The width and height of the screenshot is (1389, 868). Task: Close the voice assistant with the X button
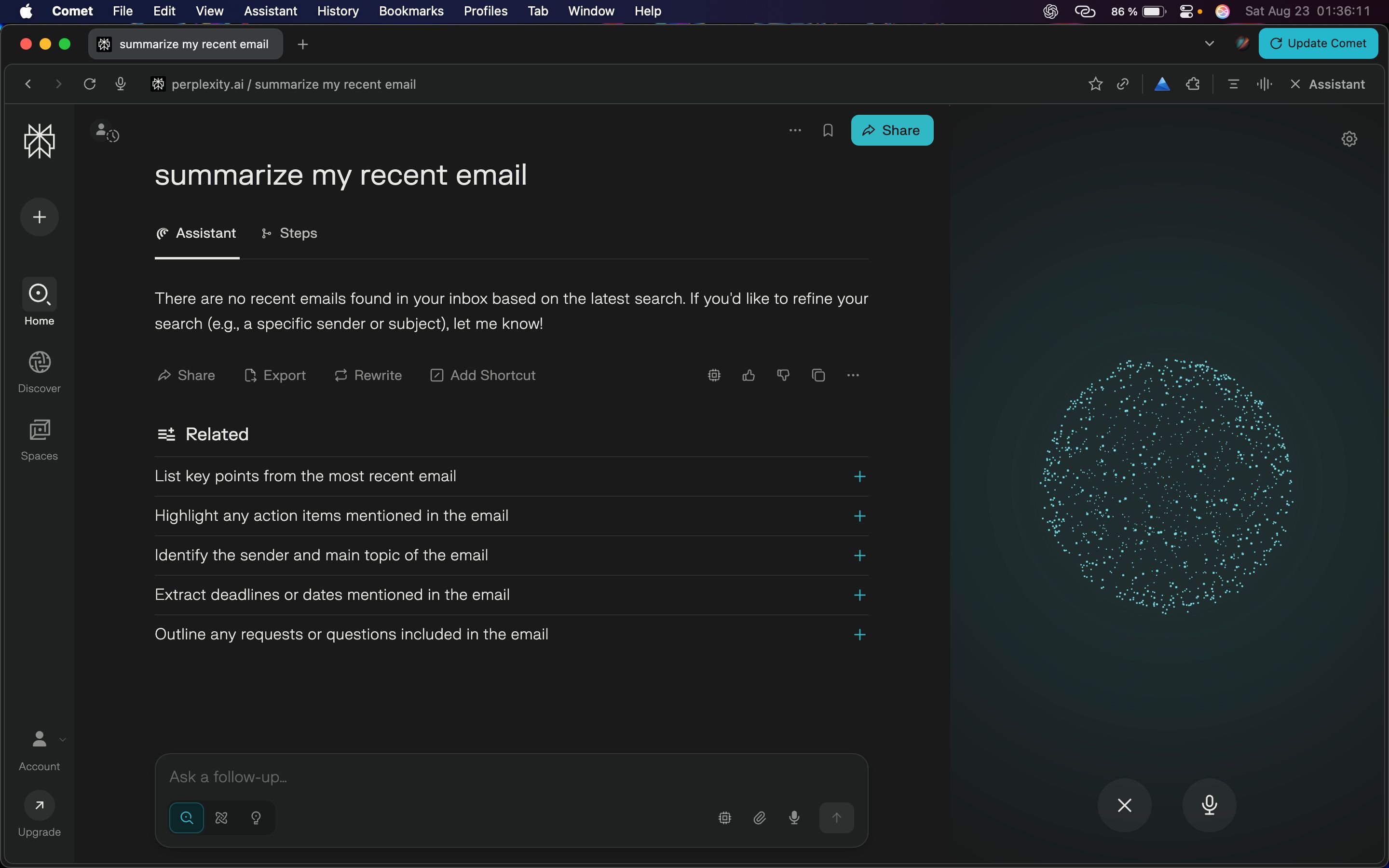pyautogui.click(x=1124, y=805)
